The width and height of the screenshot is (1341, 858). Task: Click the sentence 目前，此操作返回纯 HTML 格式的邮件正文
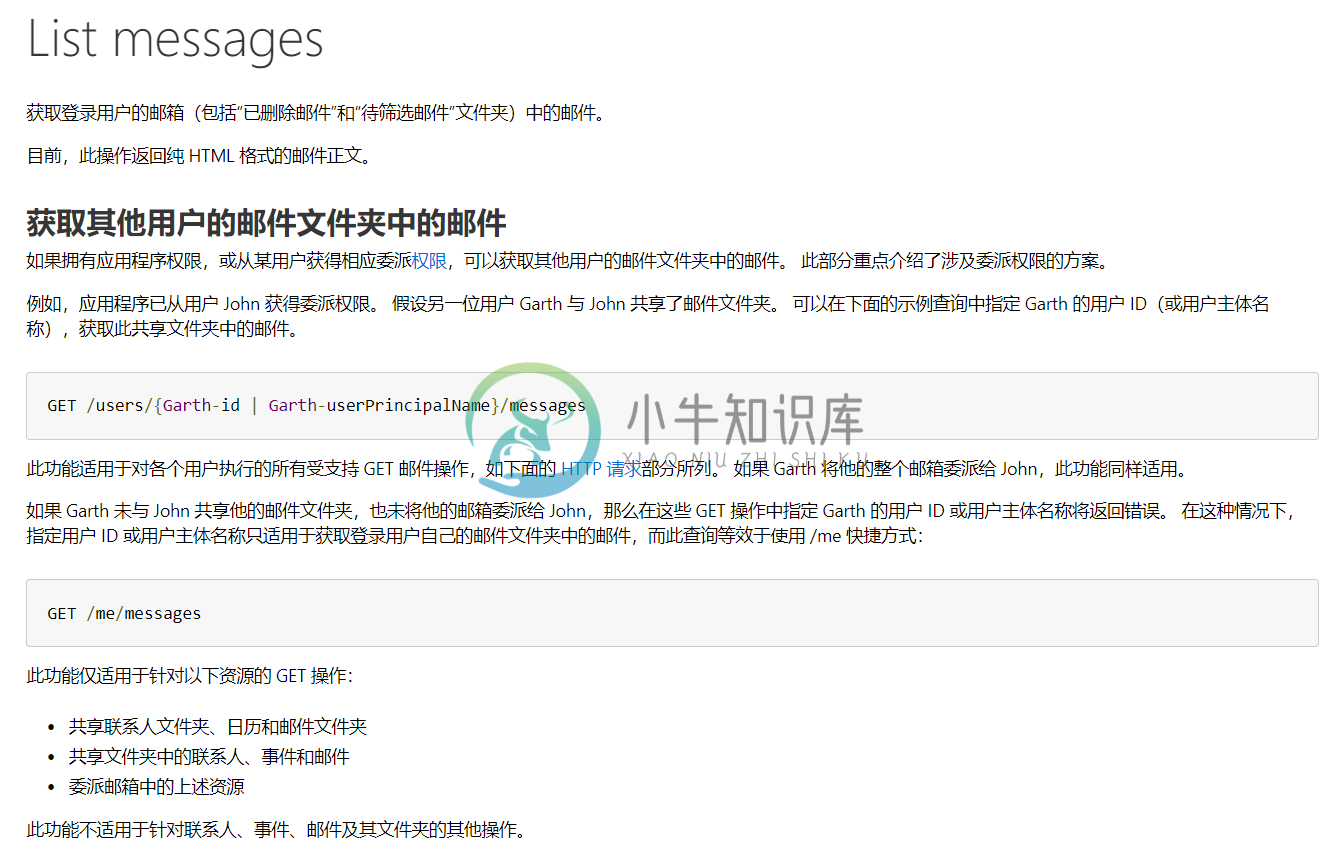click(200, 156)
